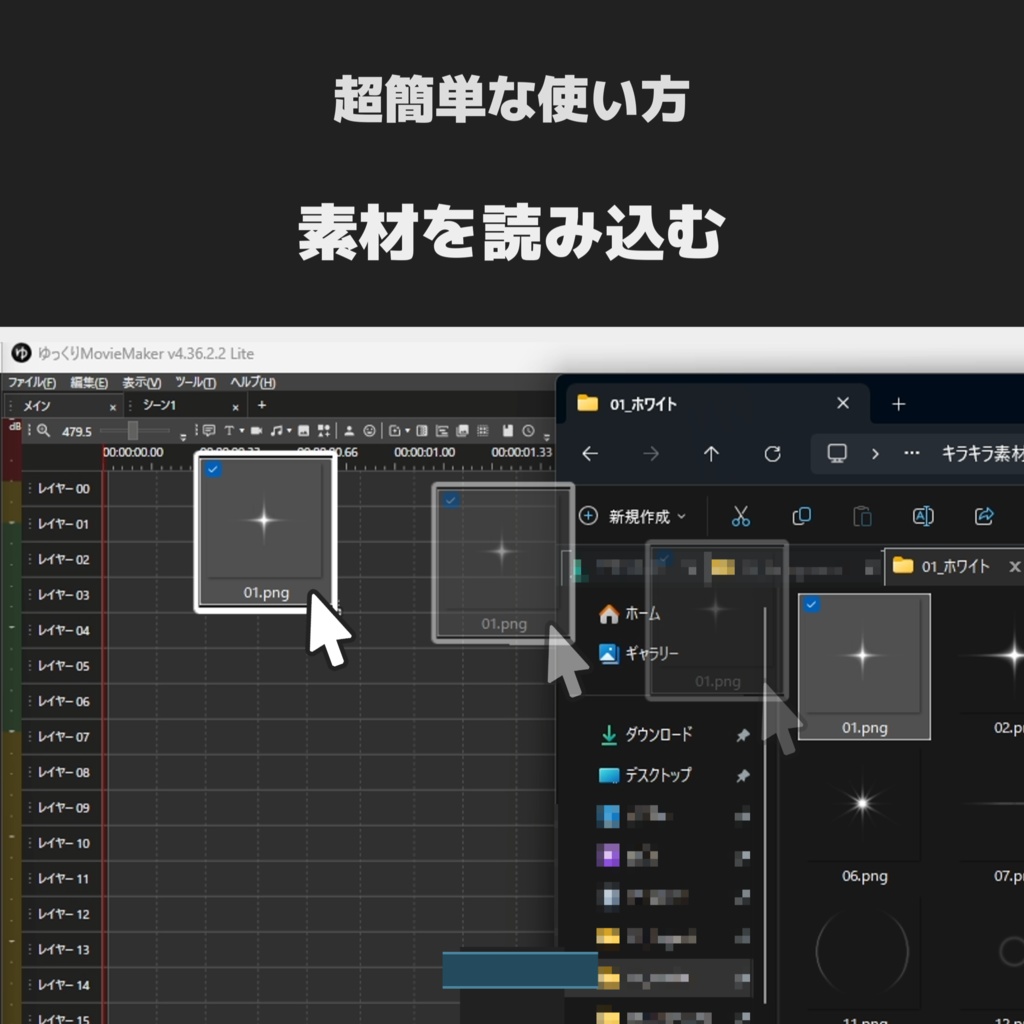This screenshot has height=1024, width=1024.
Task: Add an audio item with the music note icon
Action: pos(277,430)
